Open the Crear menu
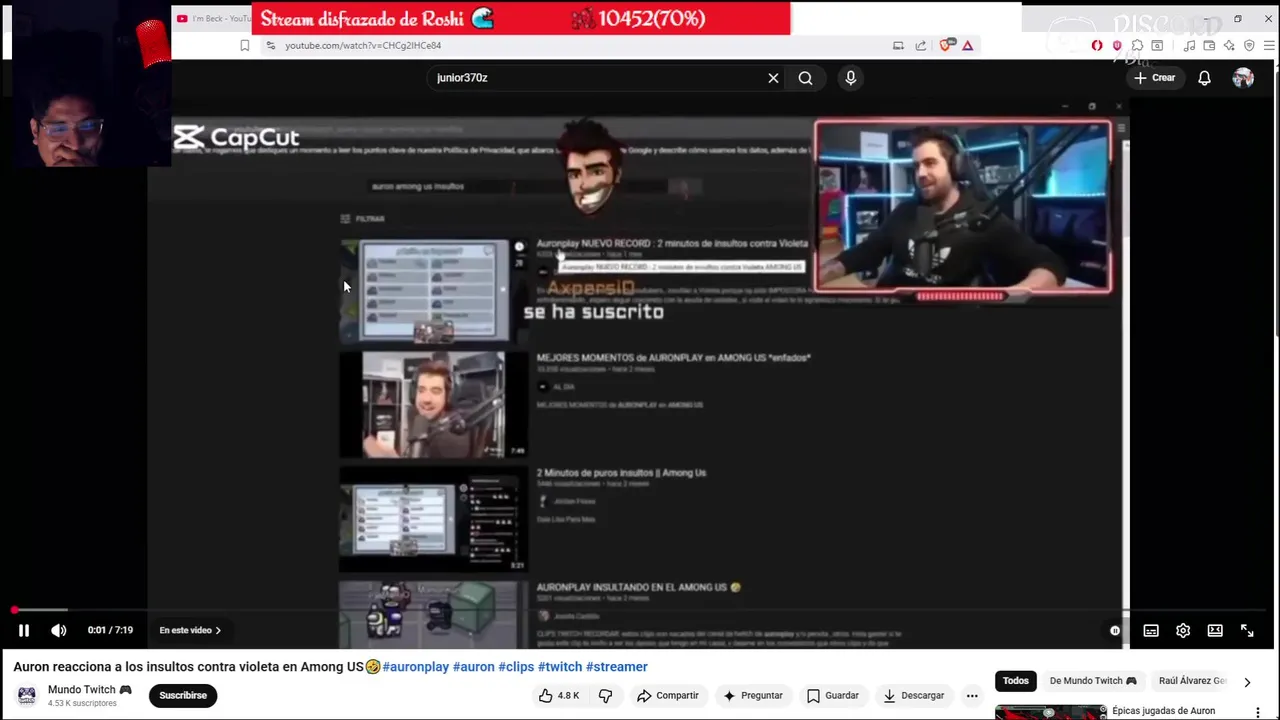 point(1155,78)
